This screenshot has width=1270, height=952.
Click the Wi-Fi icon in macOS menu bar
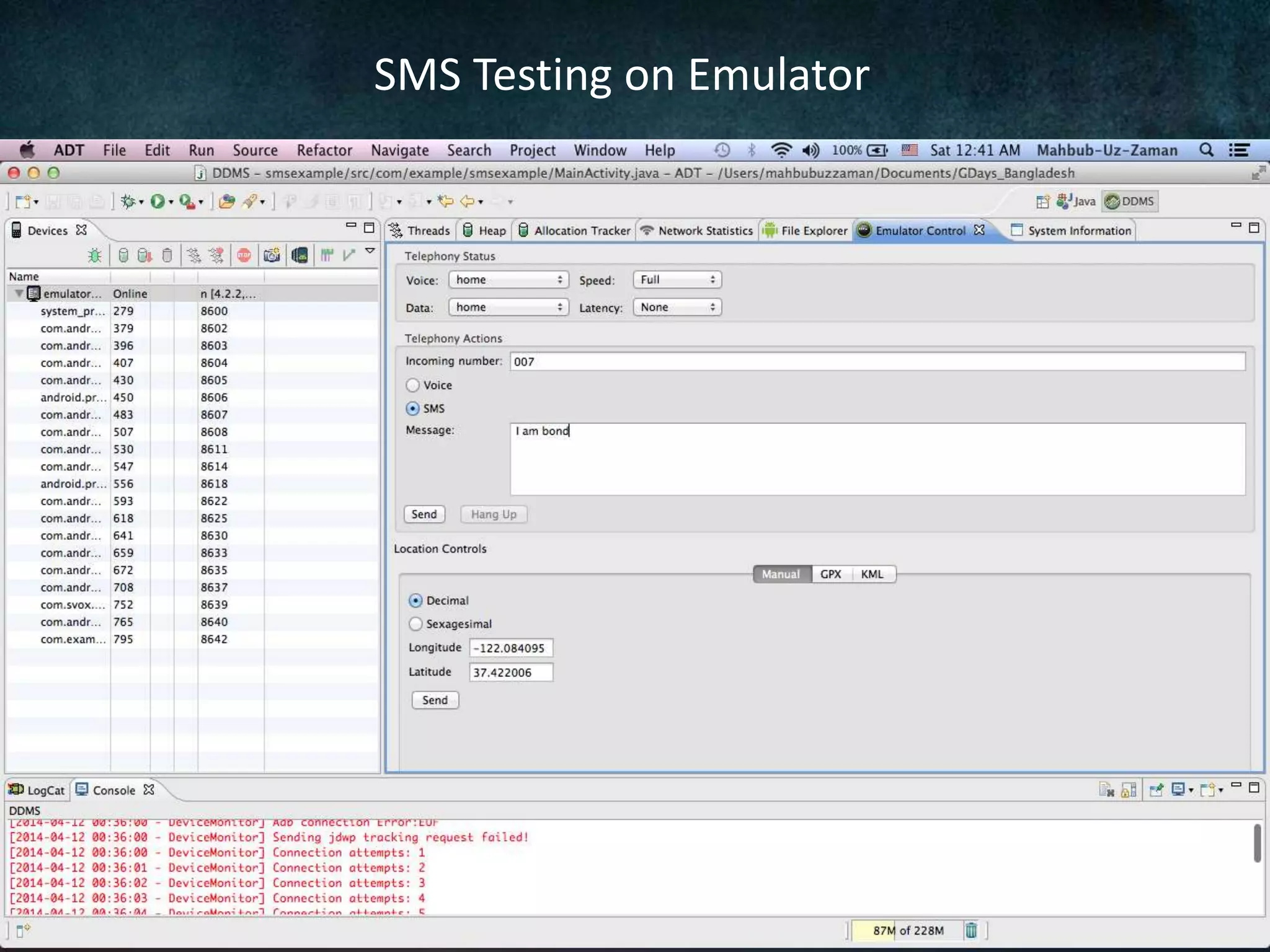pyautogui.click(x=781, y=150)
